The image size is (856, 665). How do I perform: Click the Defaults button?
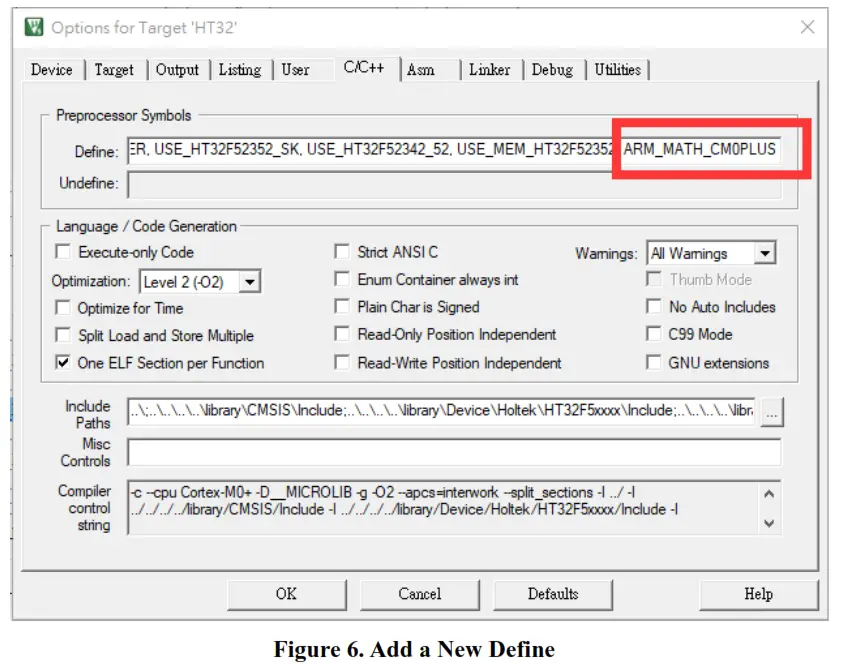(x=553, y=594)
